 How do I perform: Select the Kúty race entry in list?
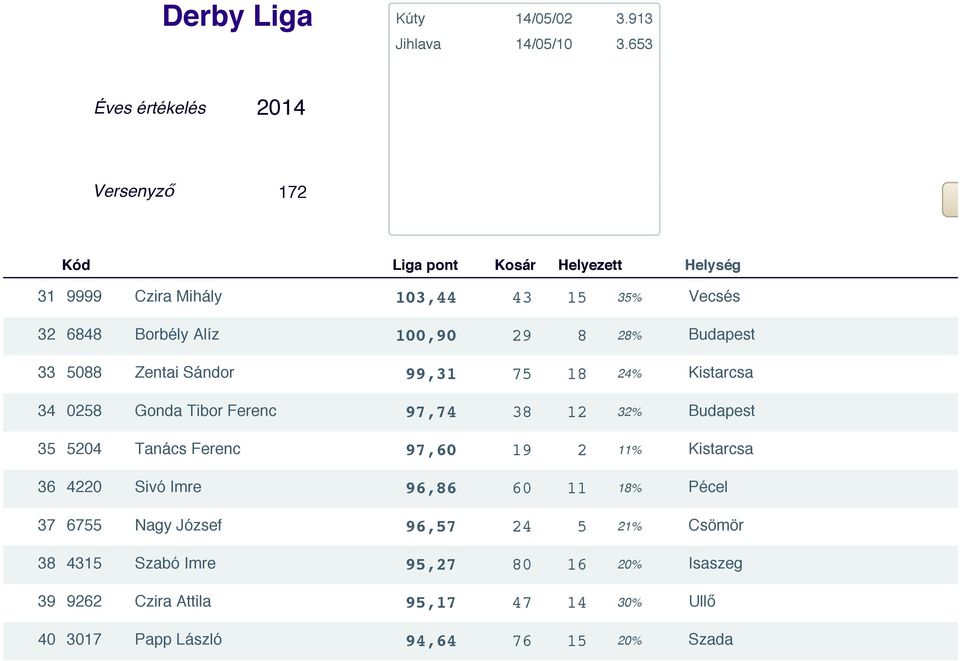(x=524, y=18)
